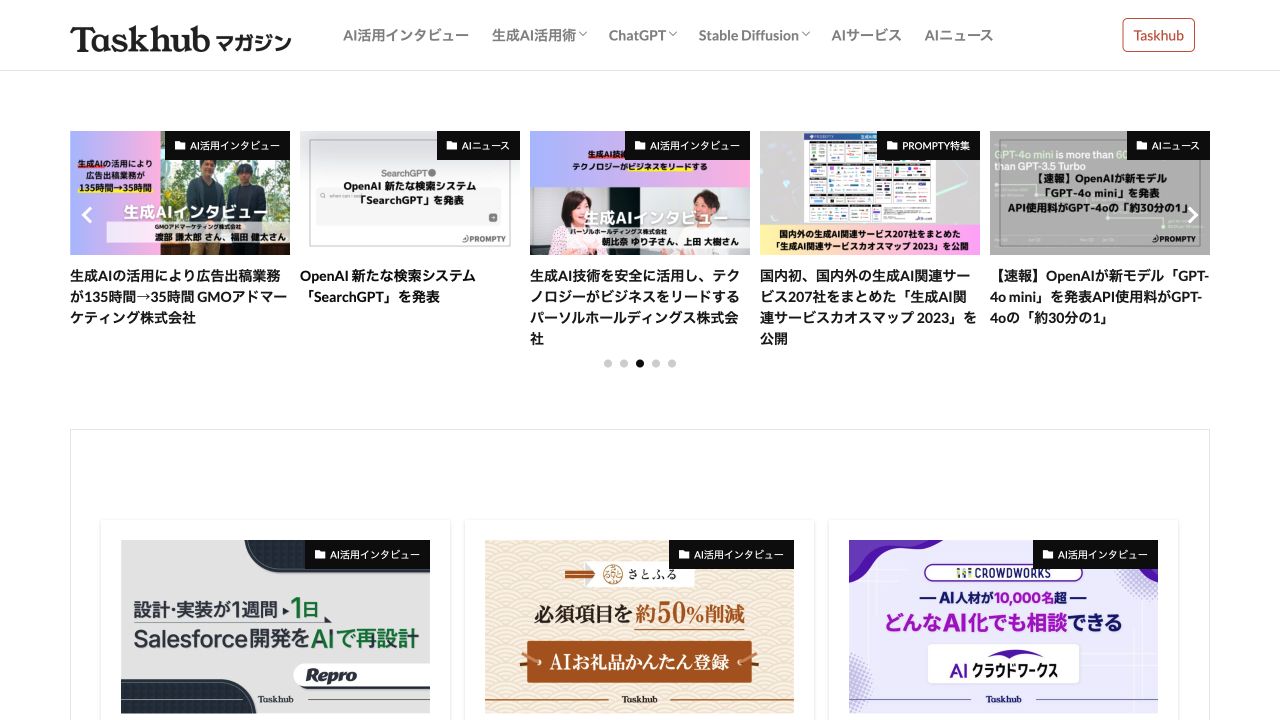Expand the 生成AI活用術 dropdown menu
Screen dimensions: 1280x720
(539, 35)
